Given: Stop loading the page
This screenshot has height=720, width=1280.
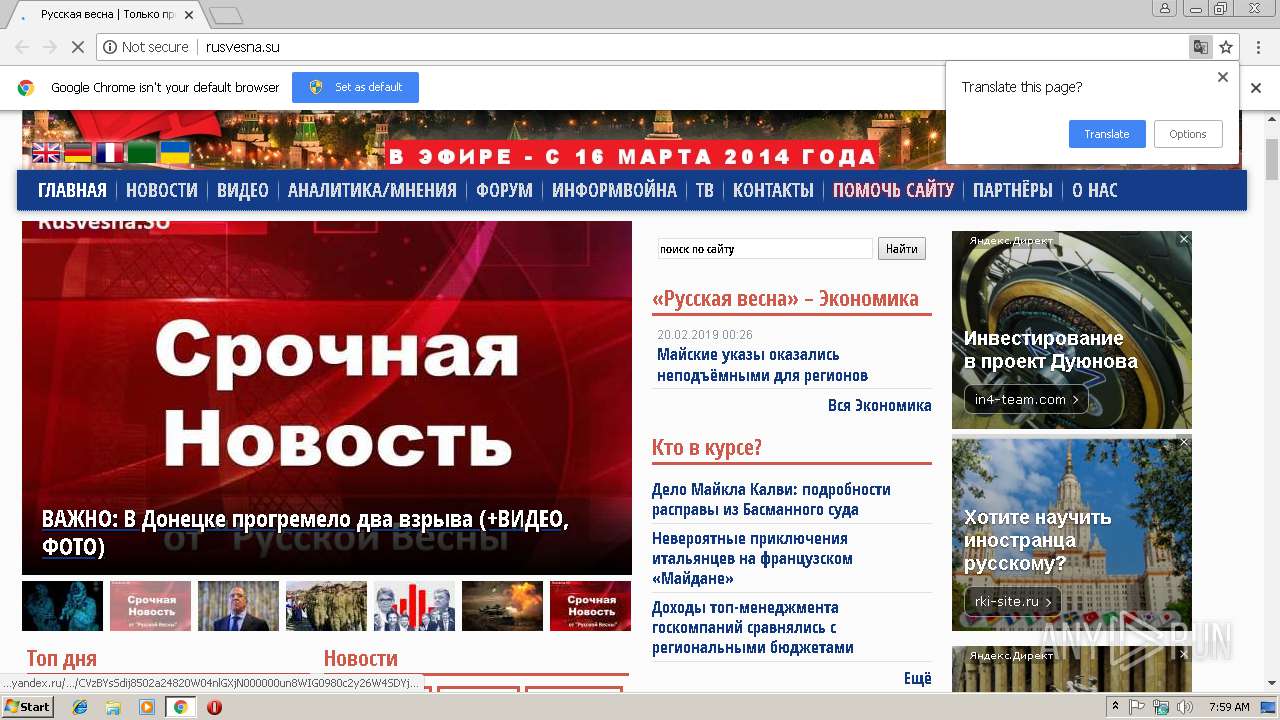Looking at the screenshot, I should tap(77, 47).
